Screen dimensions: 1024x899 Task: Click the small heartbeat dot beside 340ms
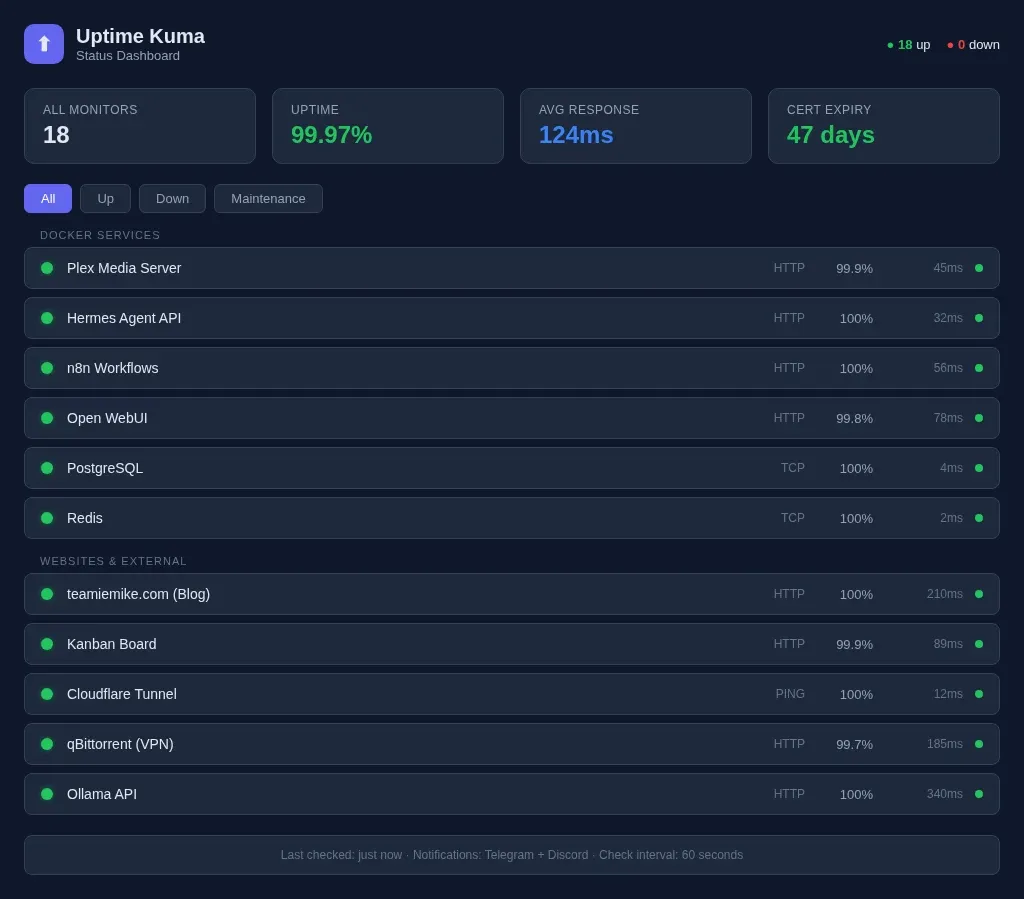coord(979,794)
